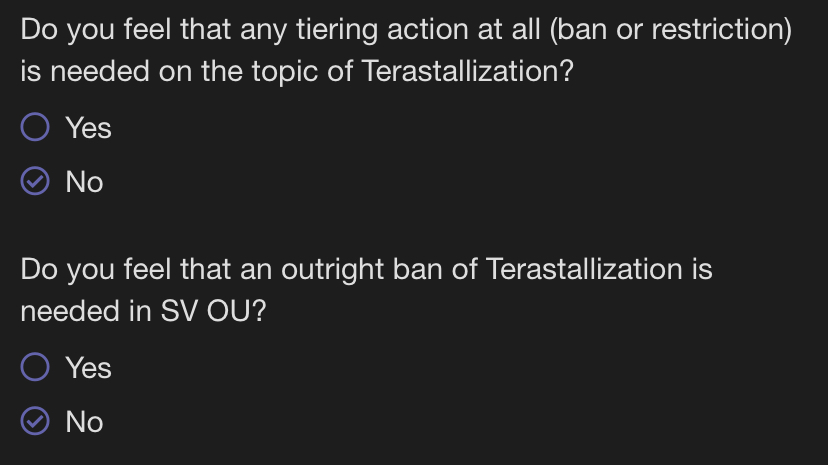Screen dimensions: 828x465
Task: Click the "No" label under the SV OU question
Action: (x=84, y=422)
